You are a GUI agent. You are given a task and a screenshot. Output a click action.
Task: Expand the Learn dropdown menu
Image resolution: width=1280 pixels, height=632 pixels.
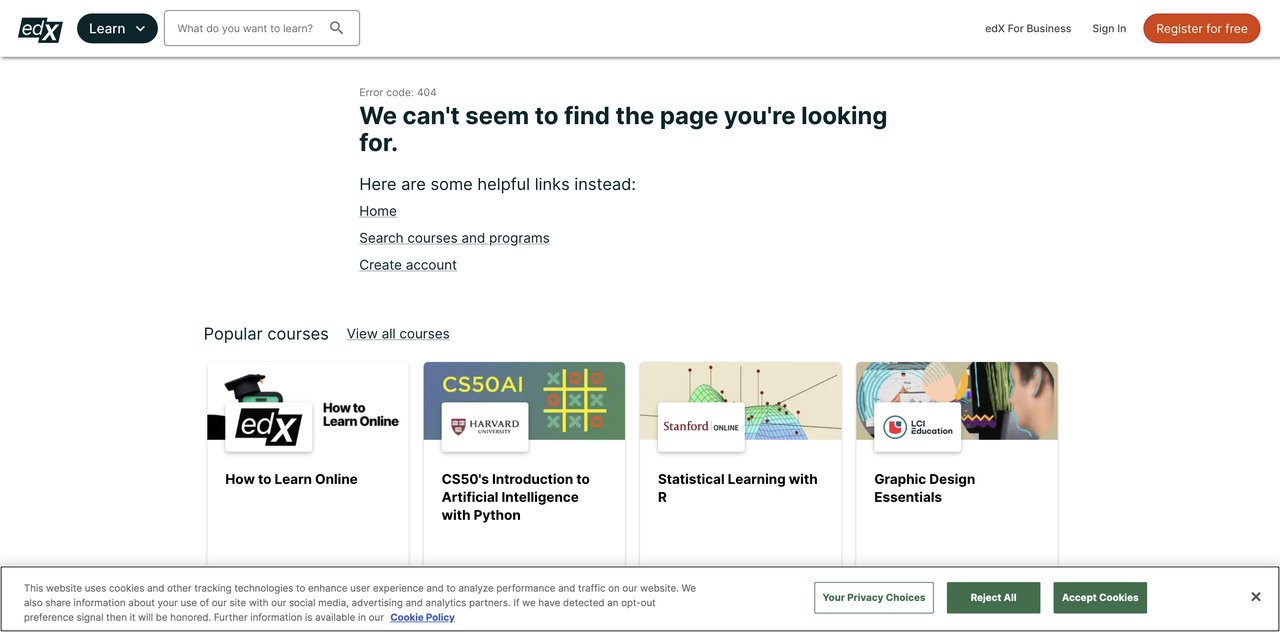tap(117, 29)
